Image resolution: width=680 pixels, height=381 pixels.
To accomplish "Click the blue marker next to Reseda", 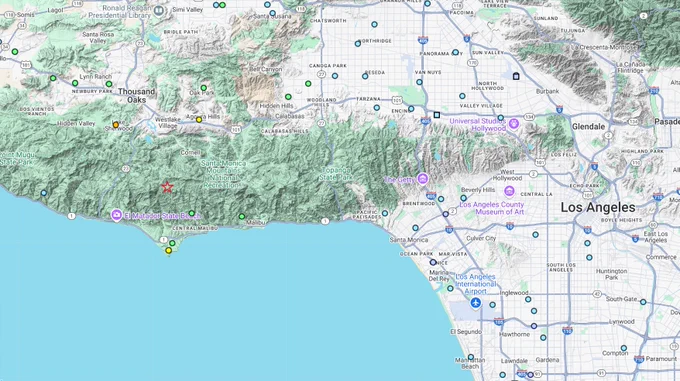I will 365,76.
